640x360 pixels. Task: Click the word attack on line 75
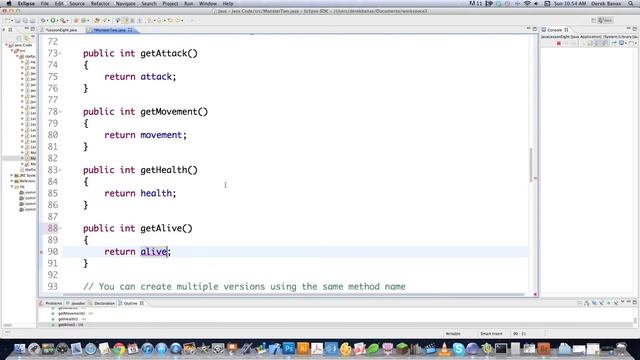tap(156, 77)
